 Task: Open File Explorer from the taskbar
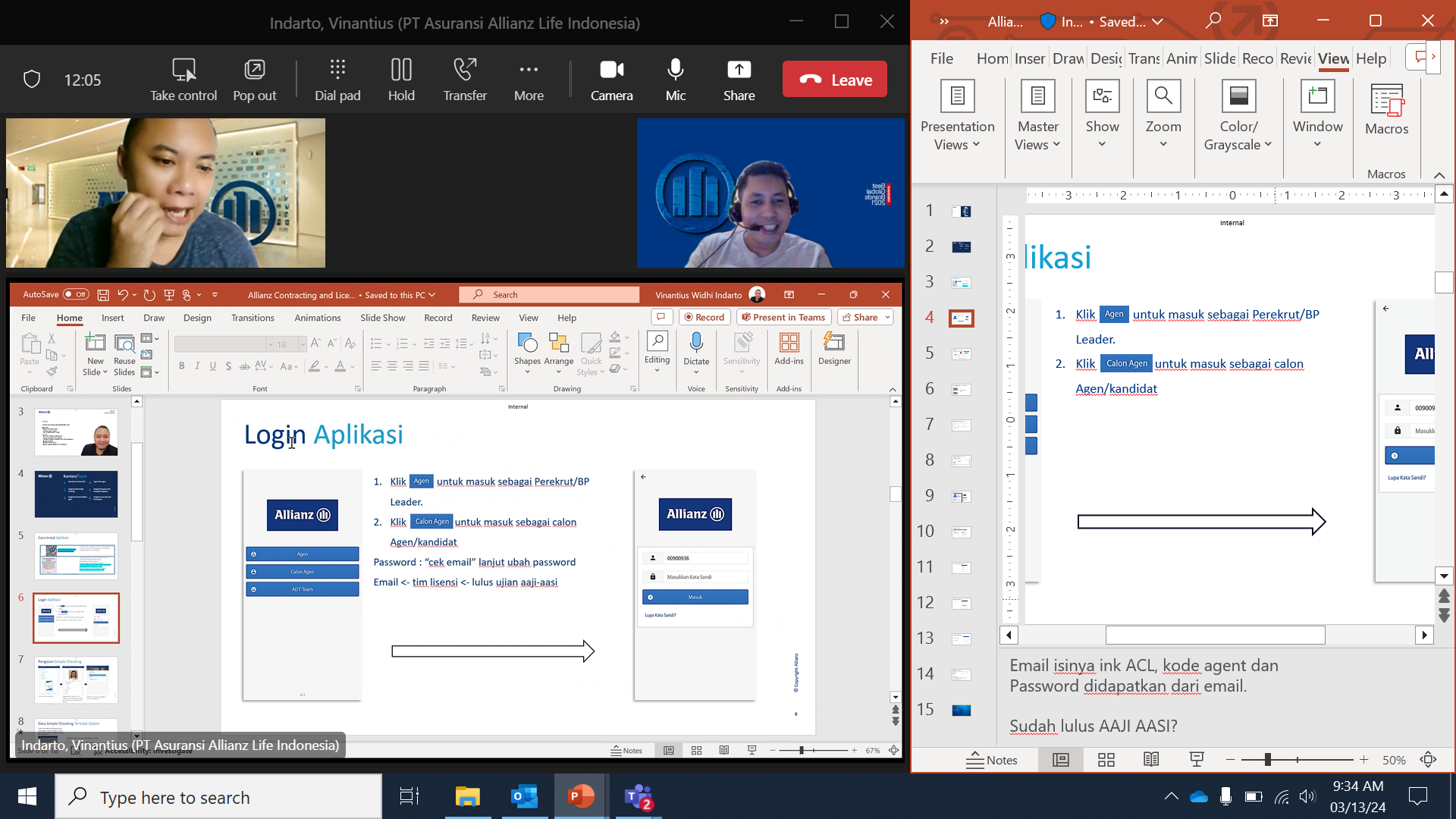pyautogui.click(x=467, y=796)
